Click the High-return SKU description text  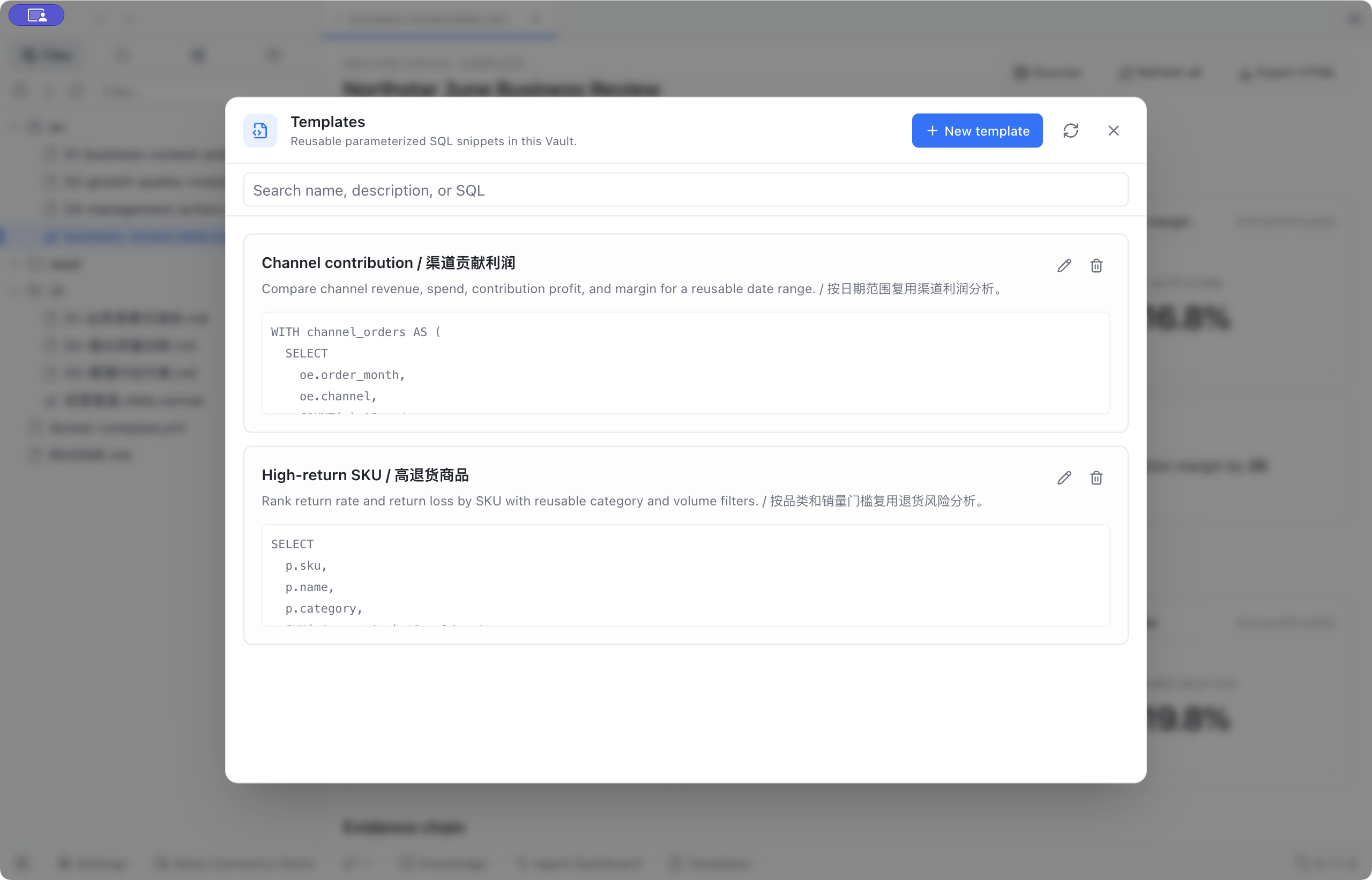click(x=624, y=501)
